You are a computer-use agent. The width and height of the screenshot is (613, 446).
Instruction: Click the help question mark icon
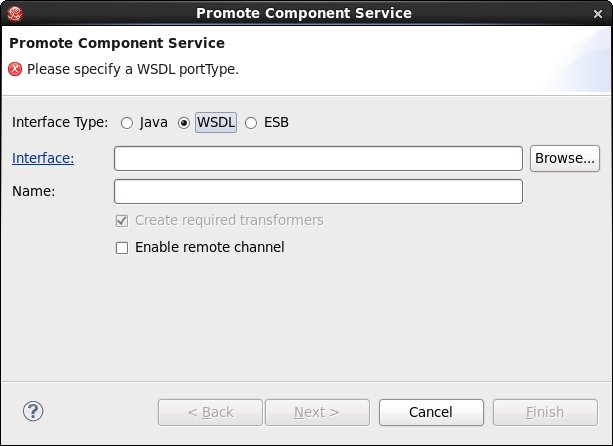click(x=33, y=411)
